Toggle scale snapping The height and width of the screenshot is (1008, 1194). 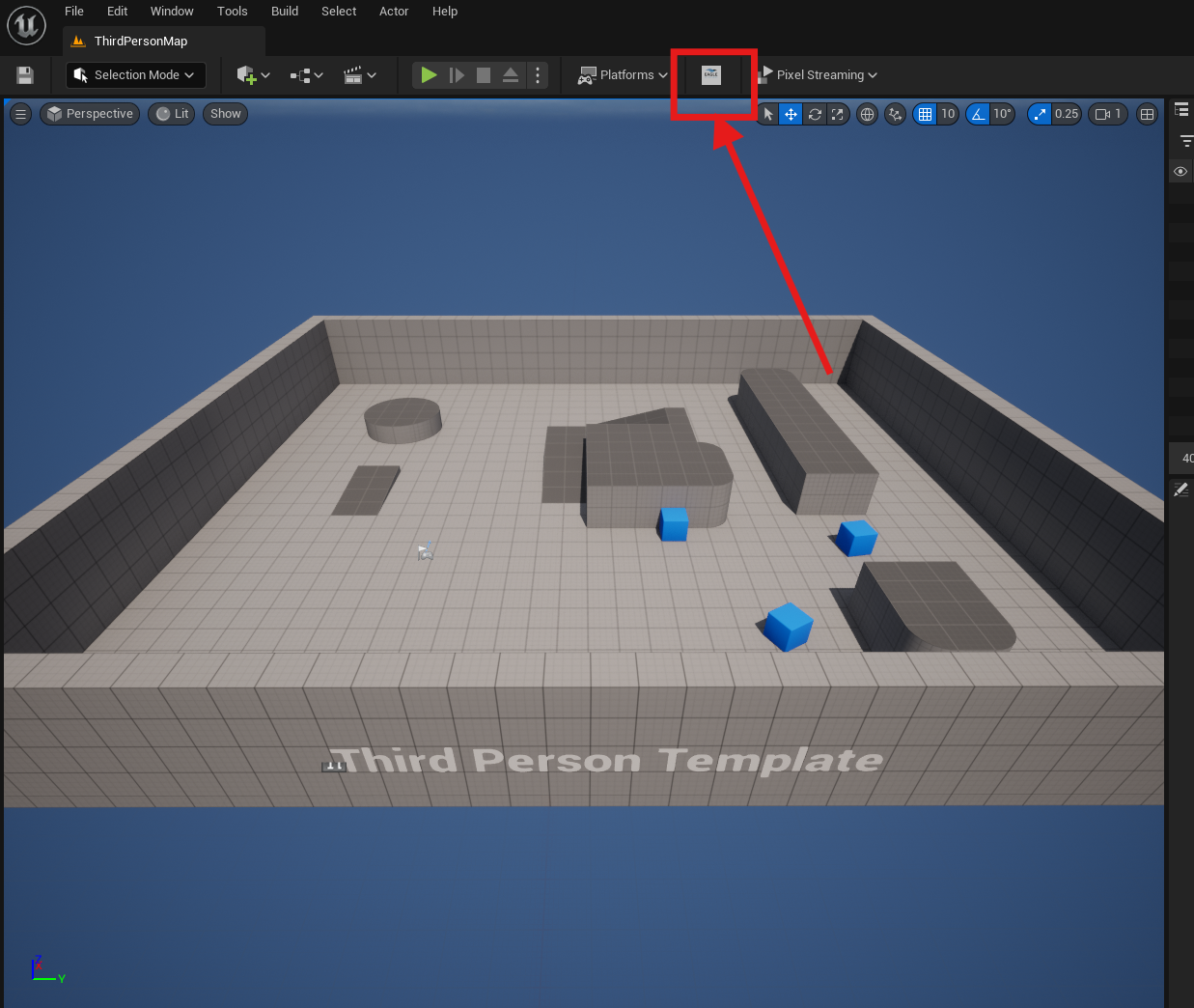[x=1040, y=114]
